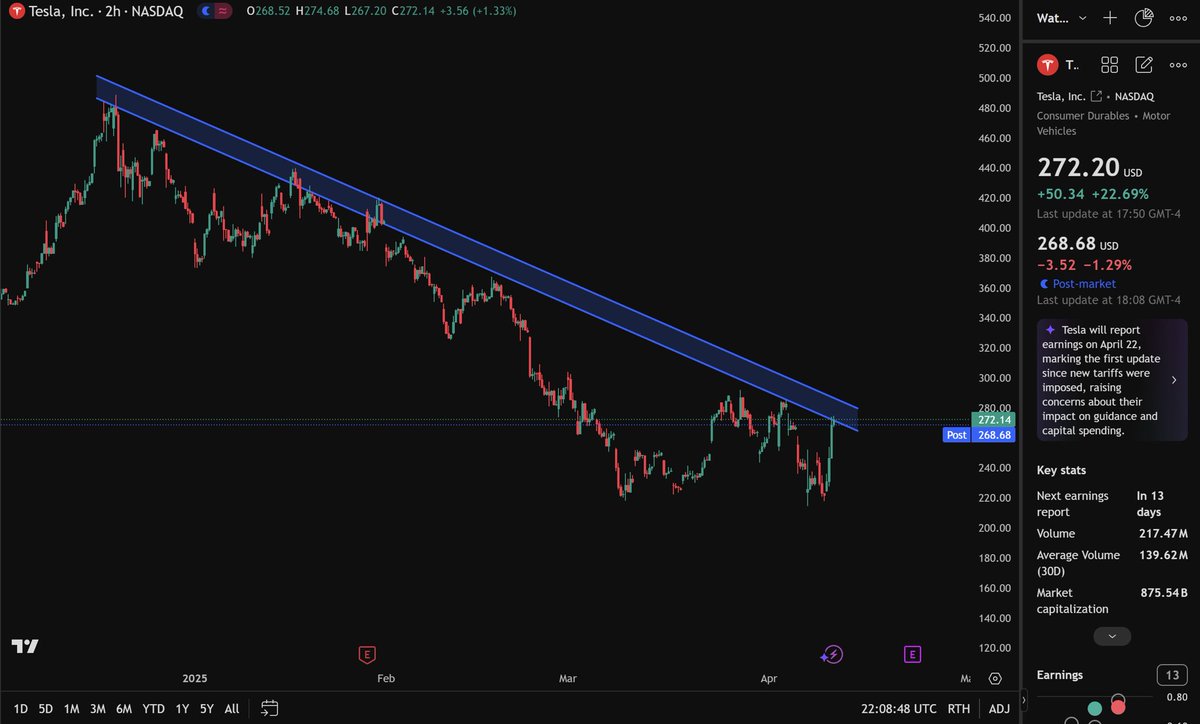Screen dimensions: 1200x724
Task: Click the post-market 268.68 price label on the scale
Action: (x=993, y=434)
